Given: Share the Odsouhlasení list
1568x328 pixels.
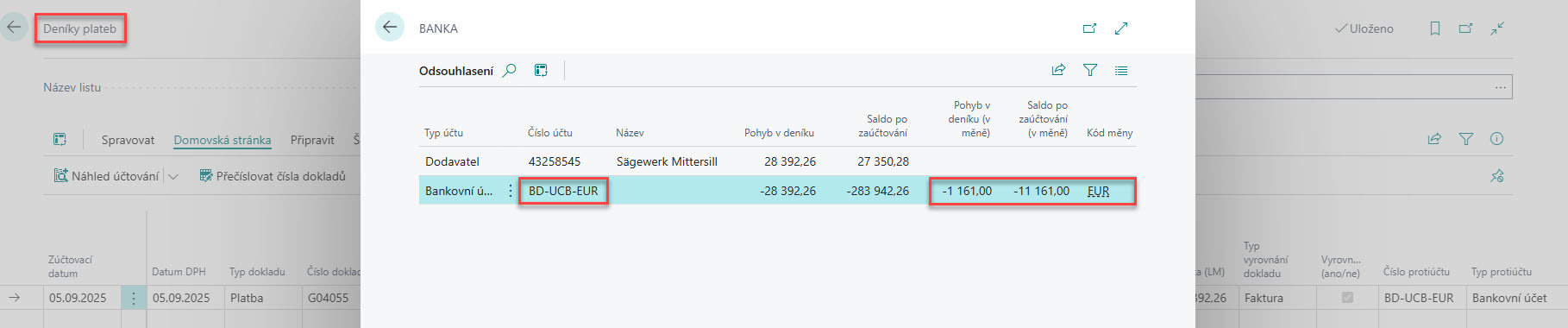Looking at the screenshot, I should (1058, 71).
